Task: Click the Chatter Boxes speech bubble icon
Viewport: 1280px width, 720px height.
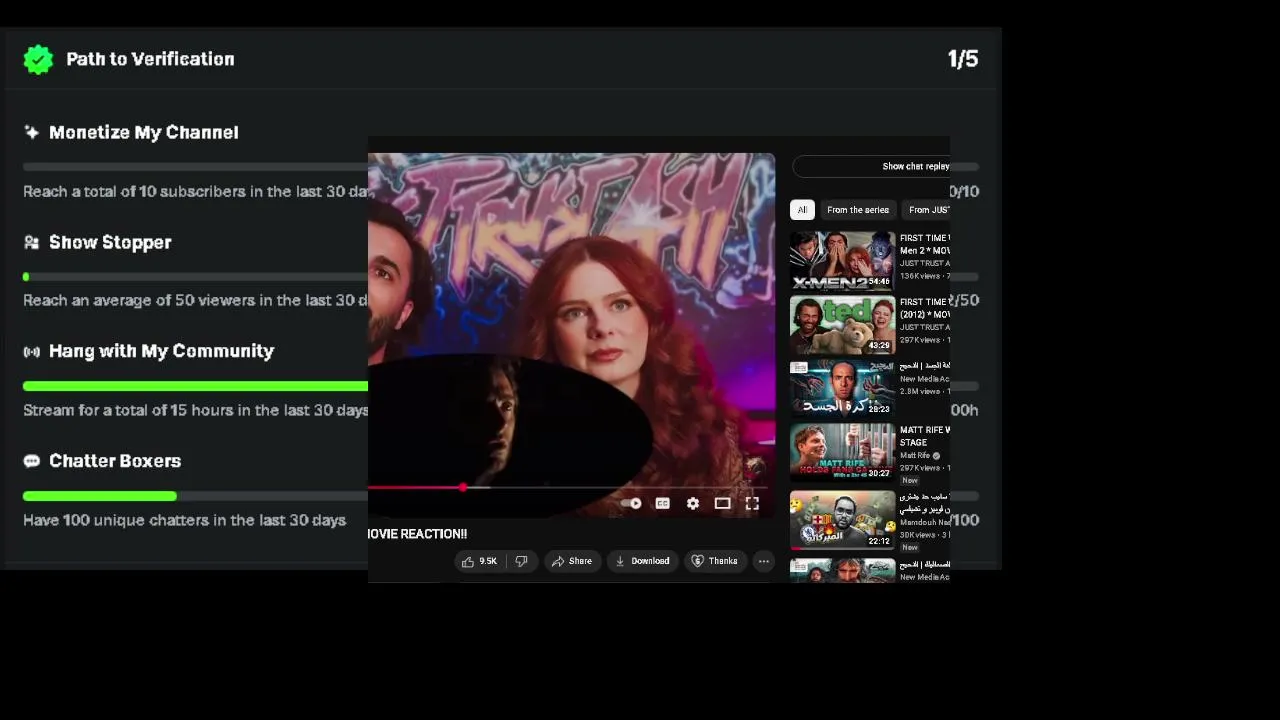Action: [x=31, y=461]
